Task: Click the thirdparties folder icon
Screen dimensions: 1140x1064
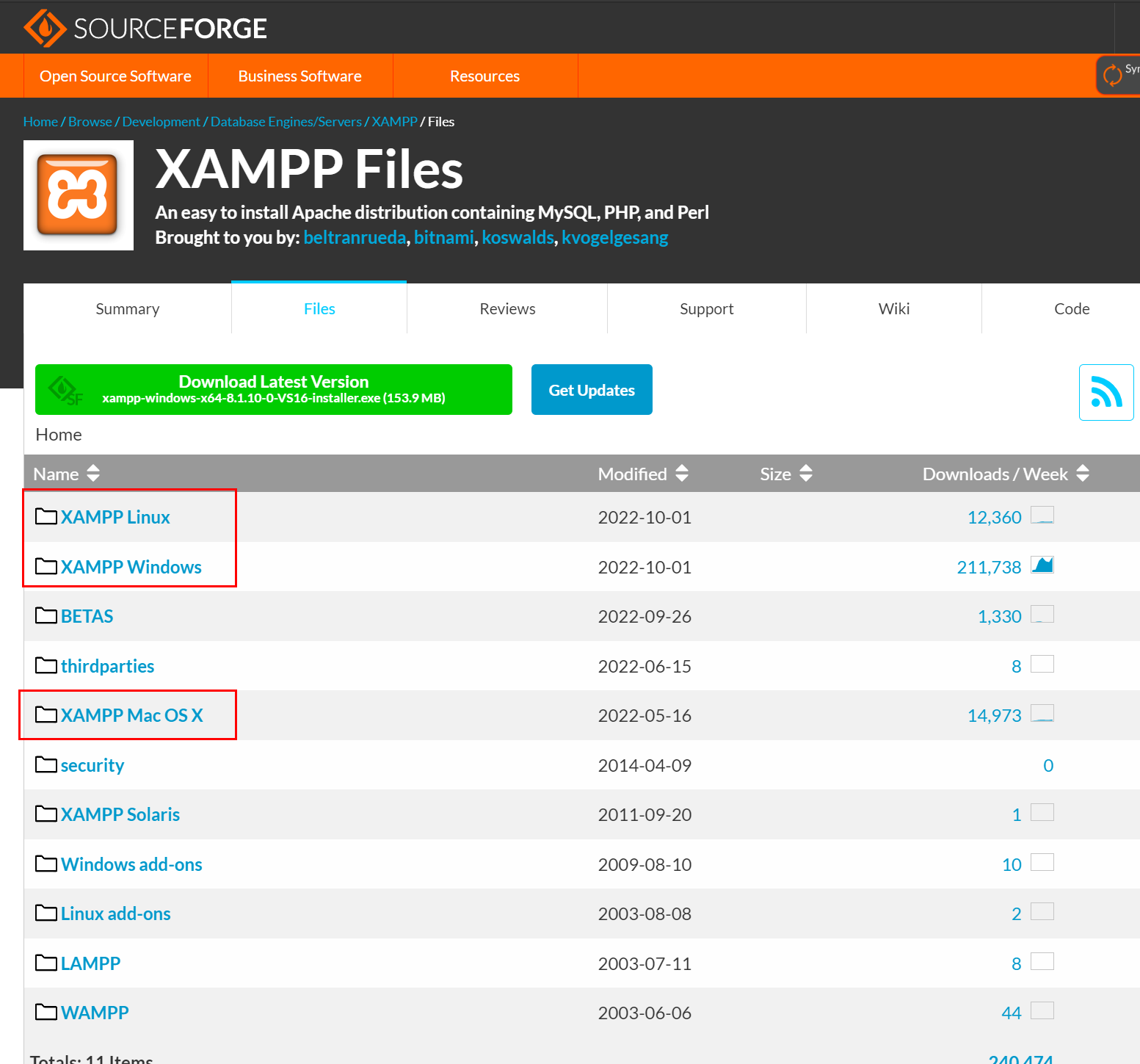Action: point(46,665)
